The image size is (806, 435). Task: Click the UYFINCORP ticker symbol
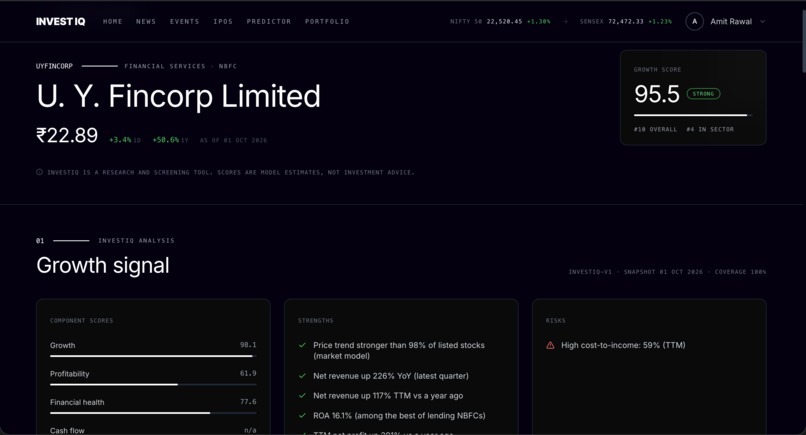point(54,66)
